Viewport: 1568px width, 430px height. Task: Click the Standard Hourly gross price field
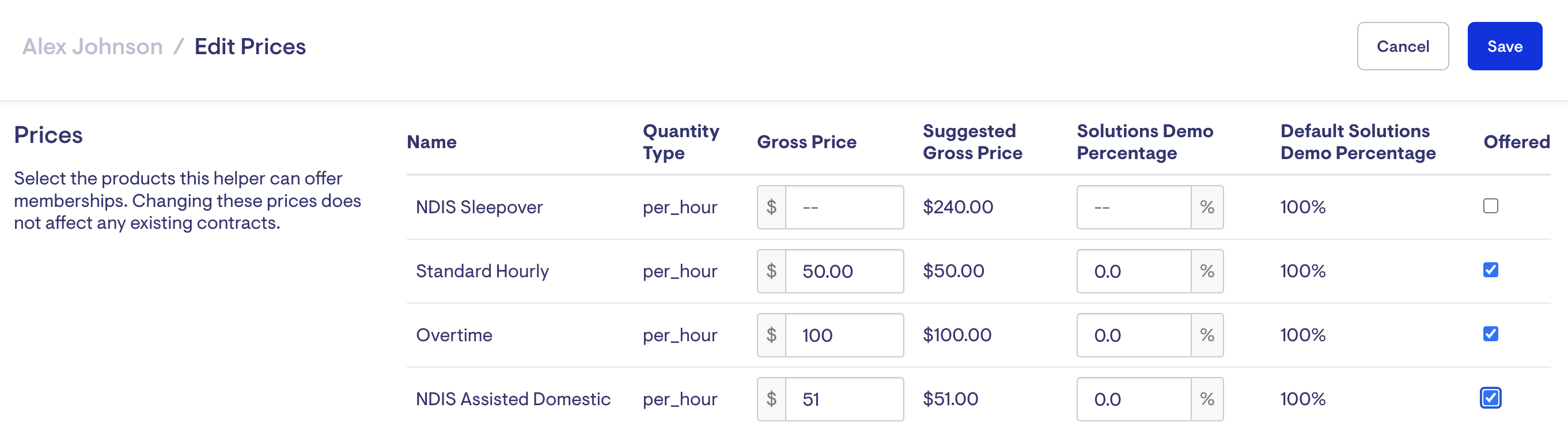click(844, 271)
